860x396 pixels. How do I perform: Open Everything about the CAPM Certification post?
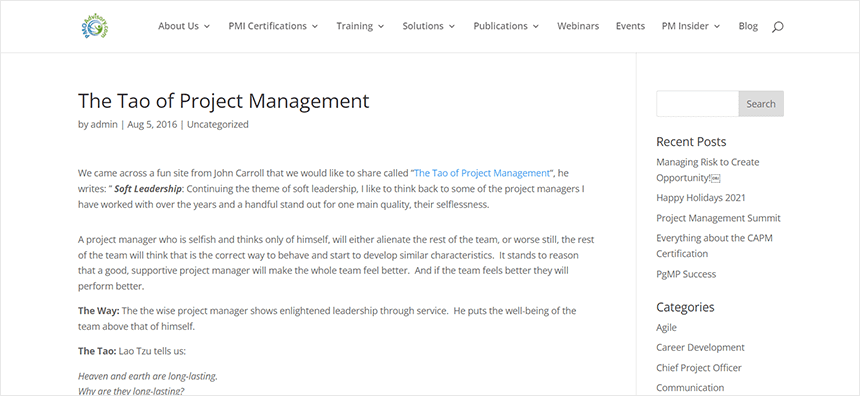point(714,246)
